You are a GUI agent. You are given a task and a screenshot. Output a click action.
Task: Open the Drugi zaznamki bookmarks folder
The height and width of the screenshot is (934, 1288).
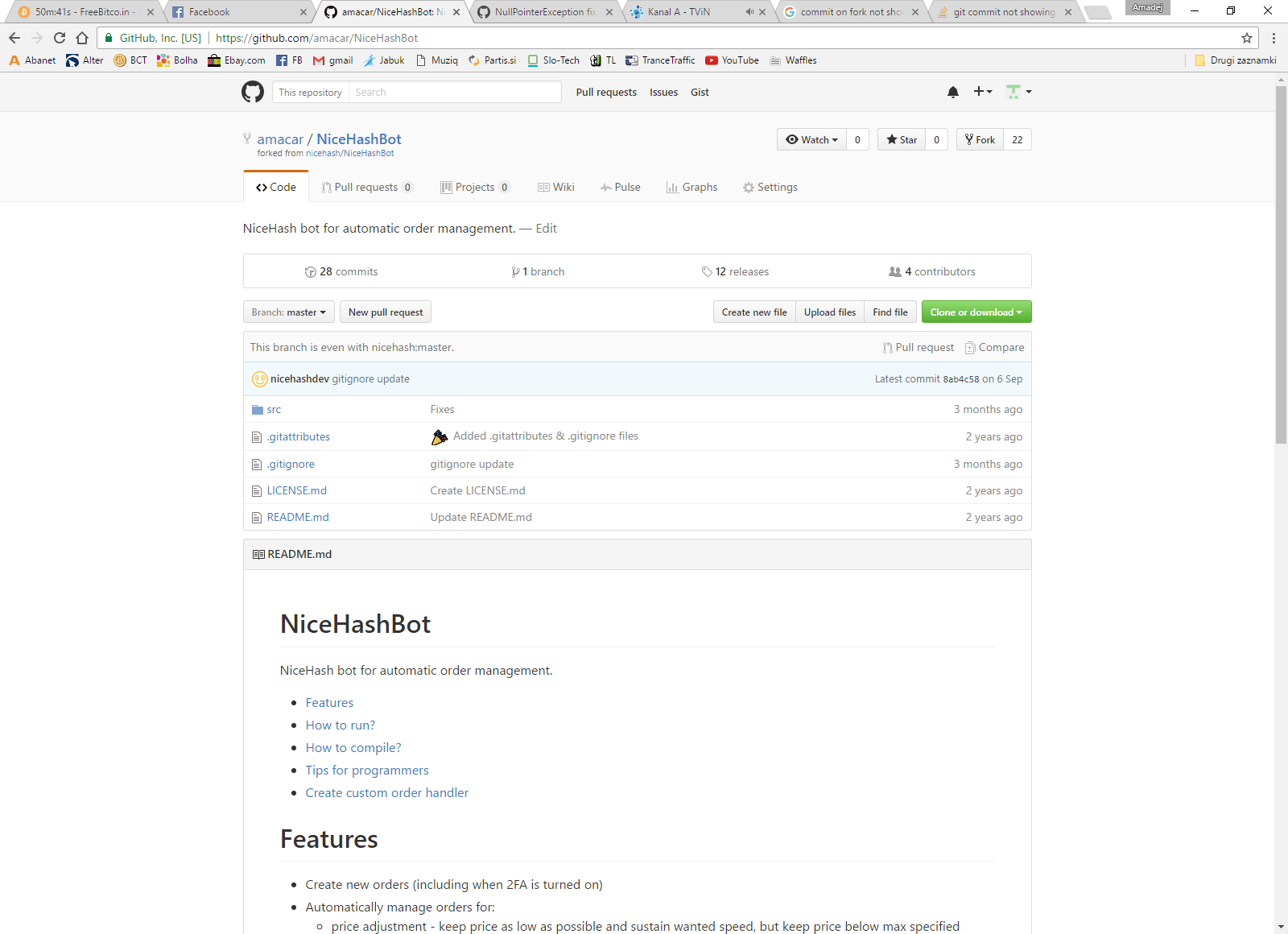pos(1236,60)
